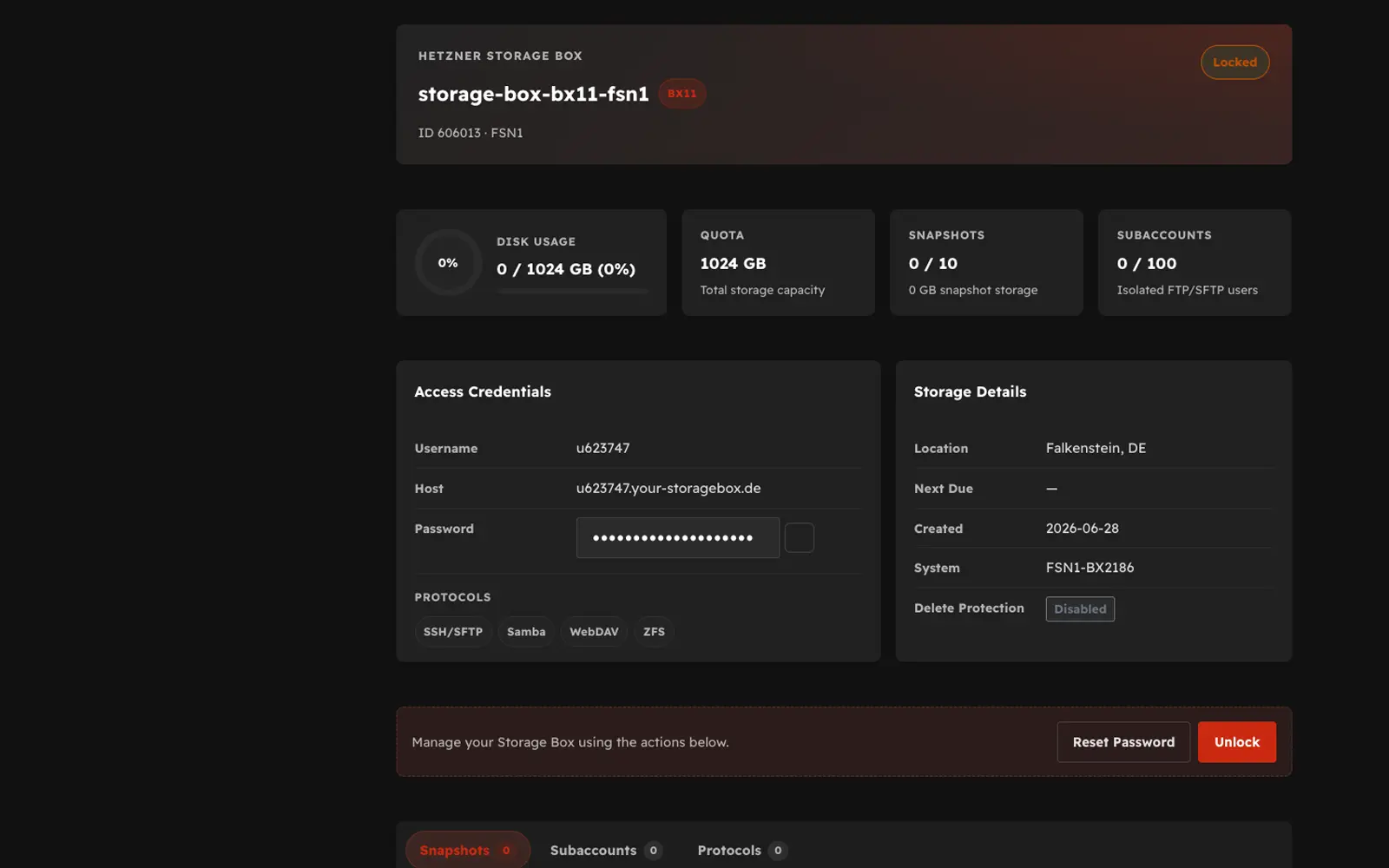Click the 1024 GB quota value
Viewport: 1389px width, 868px height.
(733, 263)
